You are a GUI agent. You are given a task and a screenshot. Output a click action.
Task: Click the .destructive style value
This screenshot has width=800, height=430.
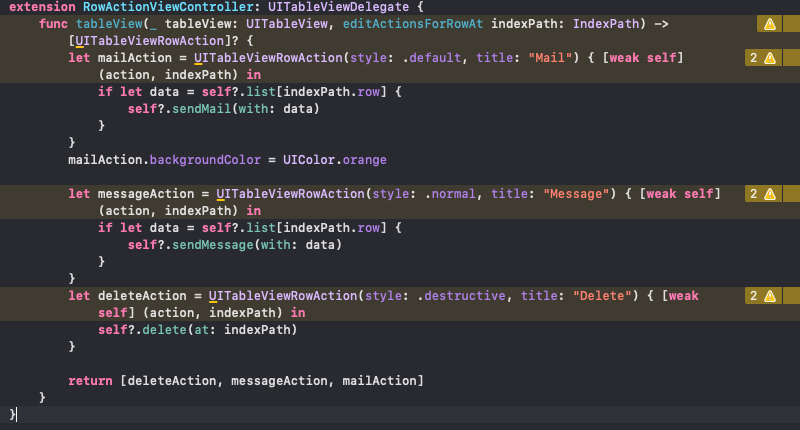(x=461, y=296)
